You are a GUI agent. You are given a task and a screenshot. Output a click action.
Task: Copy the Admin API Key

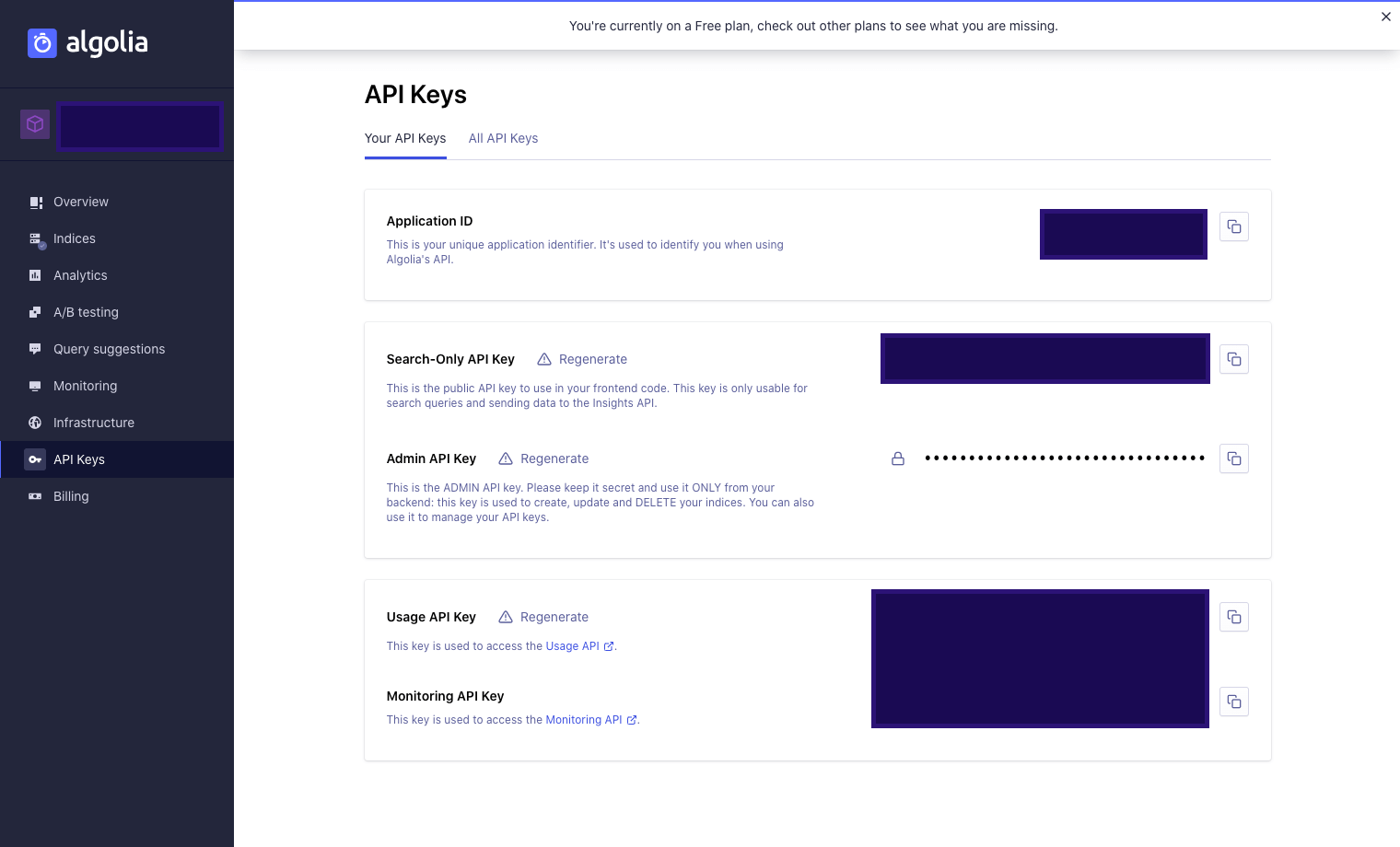coord(1234,458)
